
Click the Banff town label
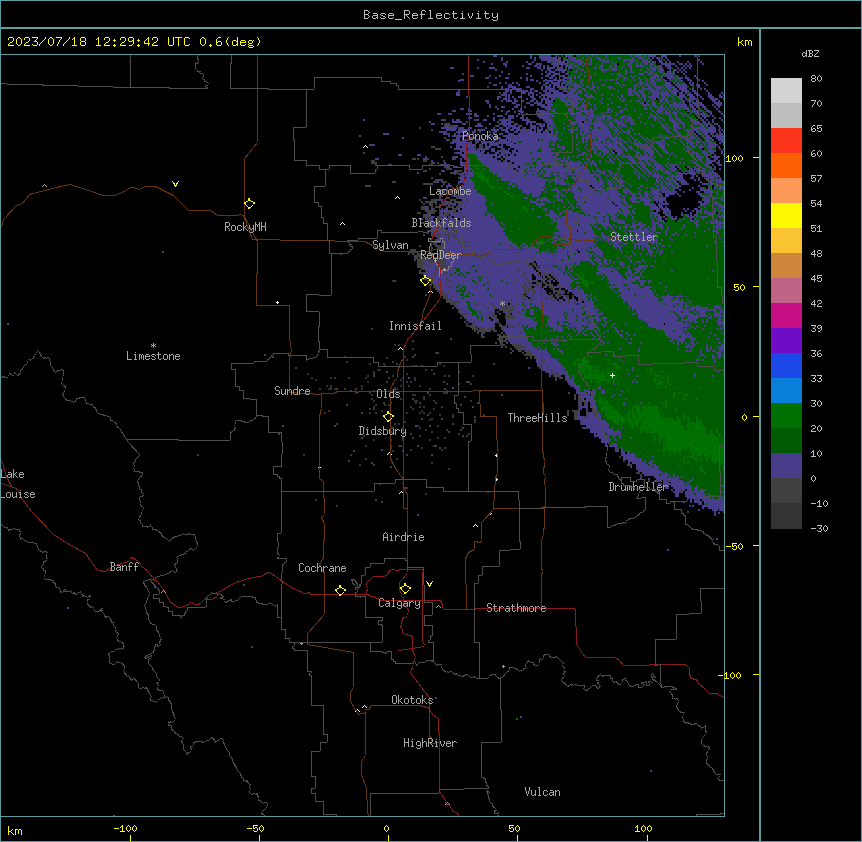pyautogui.click(x=124, y=567)
